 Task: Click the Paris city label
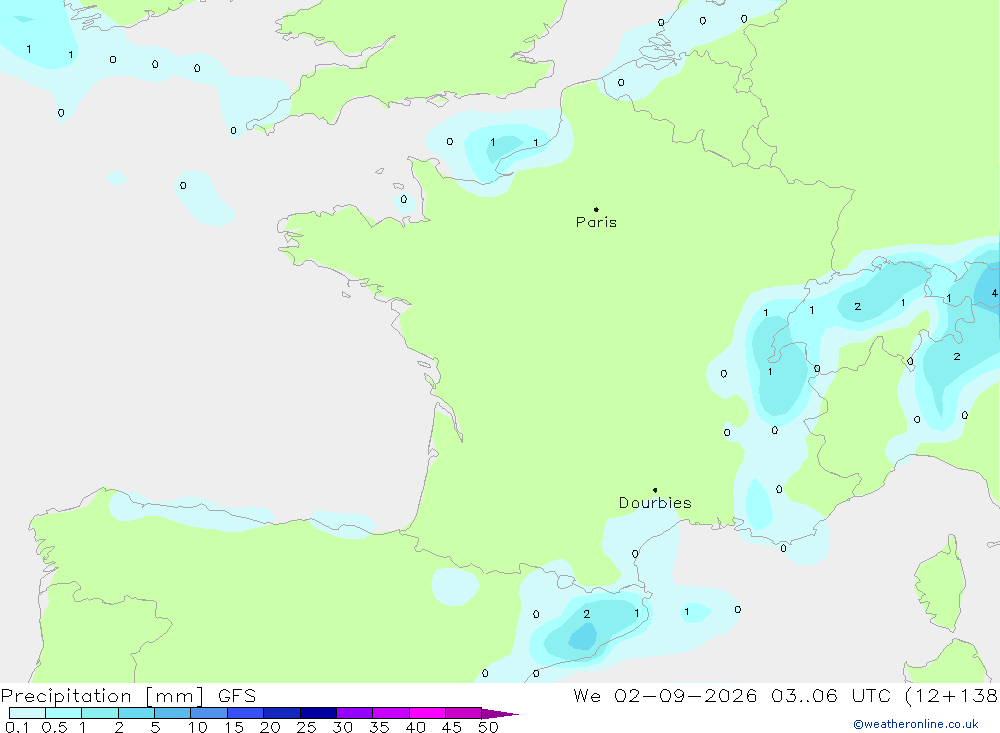click(596, 222)
